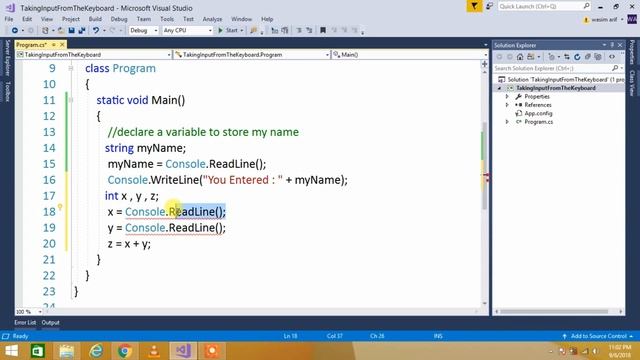Click the Collapse All icon in Solution Explorer
Image resolution: width=640 pixels, height=360 pixels.
(588, 57)
